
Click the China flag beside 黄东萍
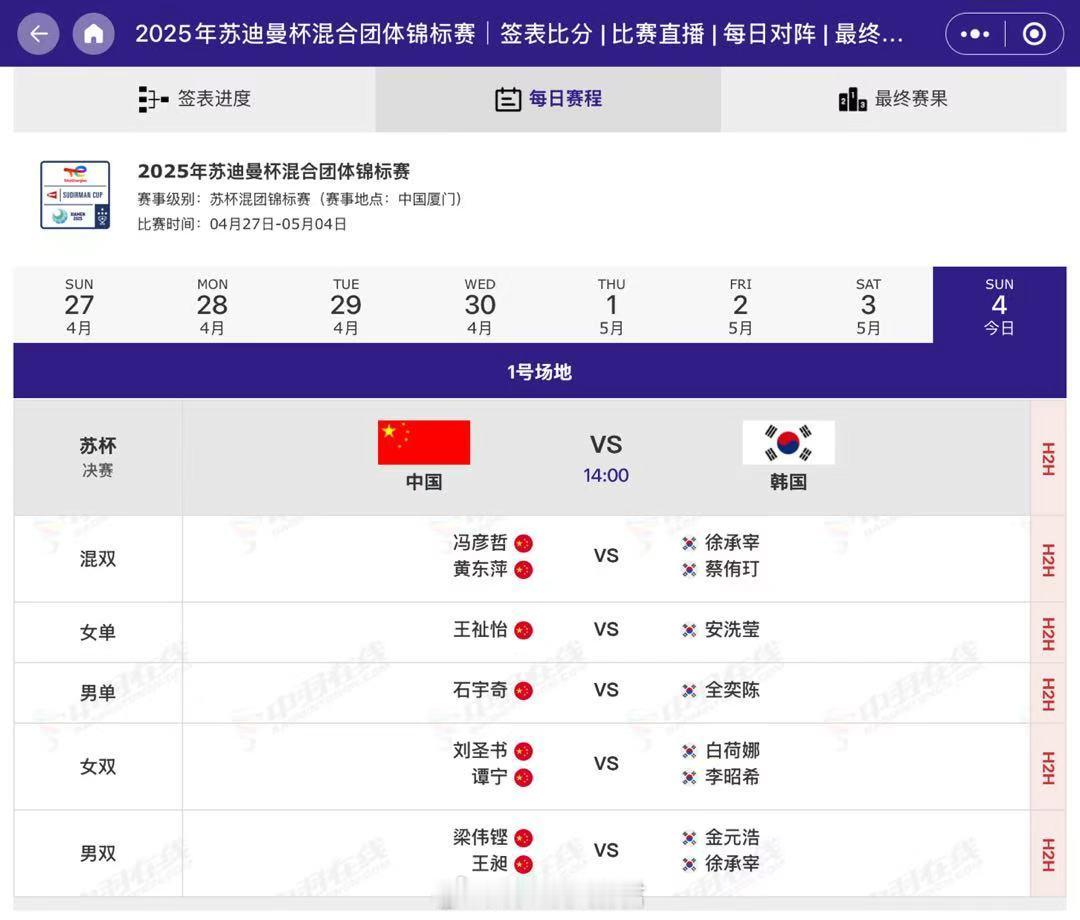coord(523,570)
